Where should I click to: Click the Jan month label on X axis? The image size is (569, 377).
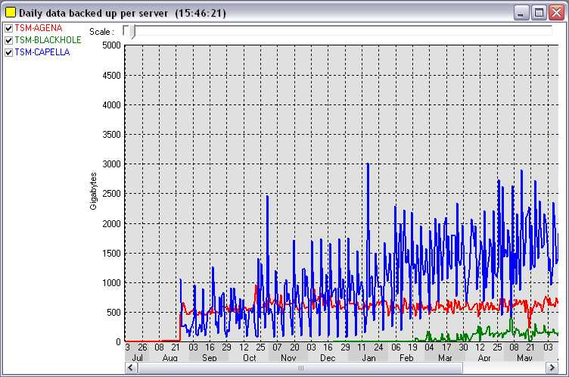(x=368, y=357)
